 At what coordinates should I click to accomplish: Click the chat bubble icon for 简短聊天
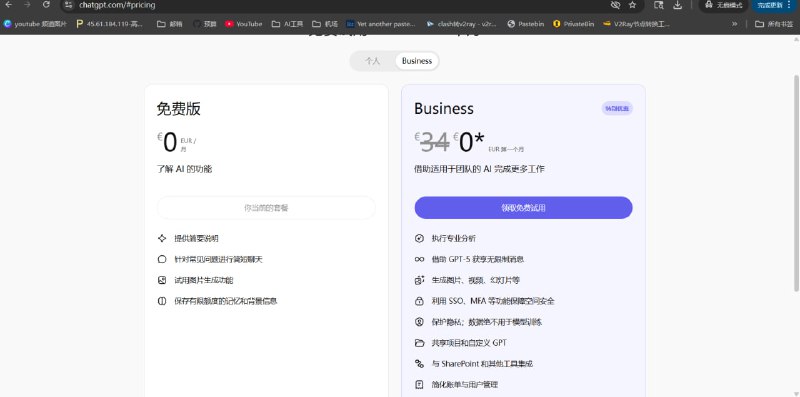click(162, 259)
